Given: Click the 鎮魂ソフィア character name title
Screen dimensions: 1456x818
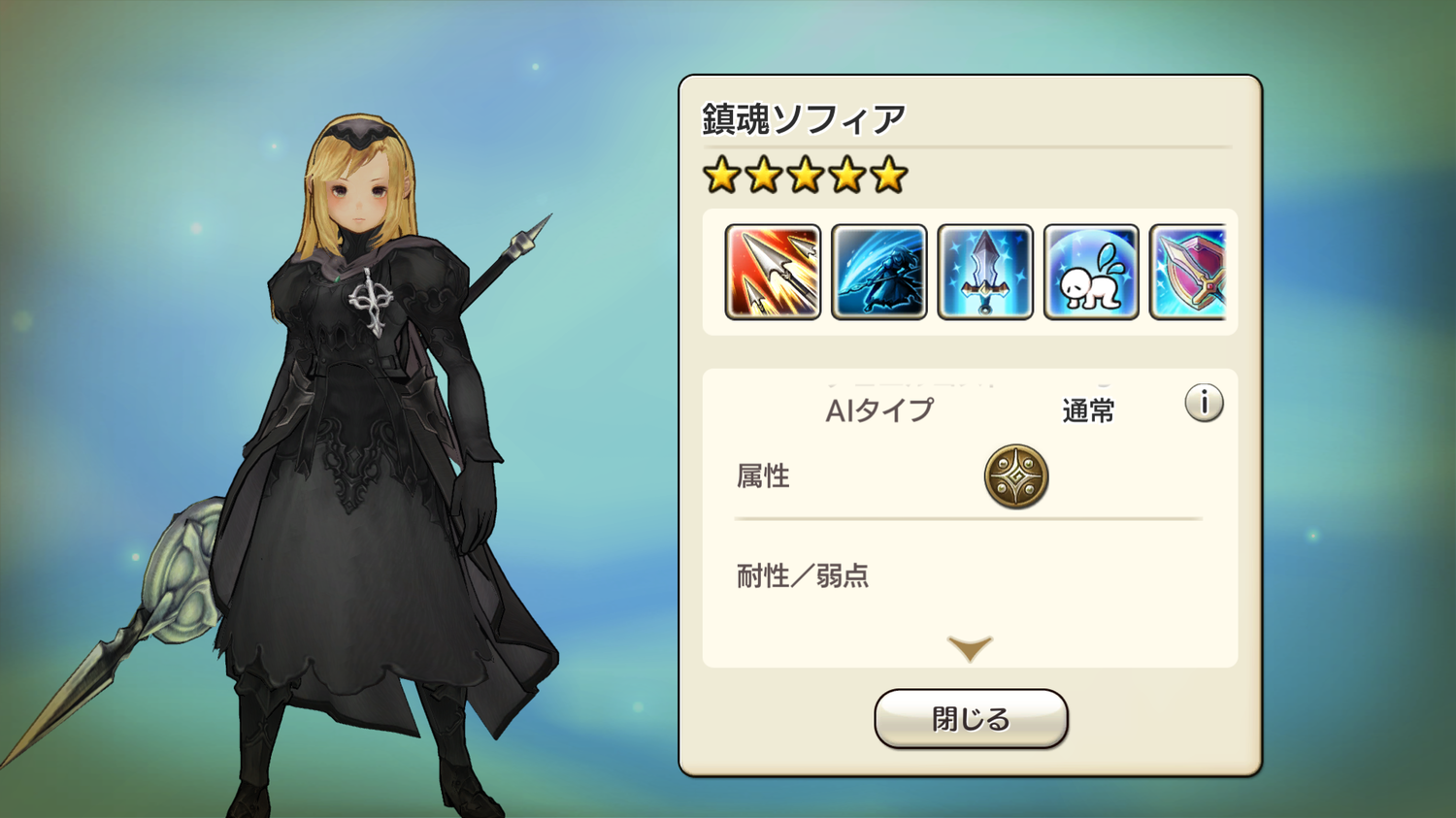Looking at the screenshot, I should pos(804,118).
